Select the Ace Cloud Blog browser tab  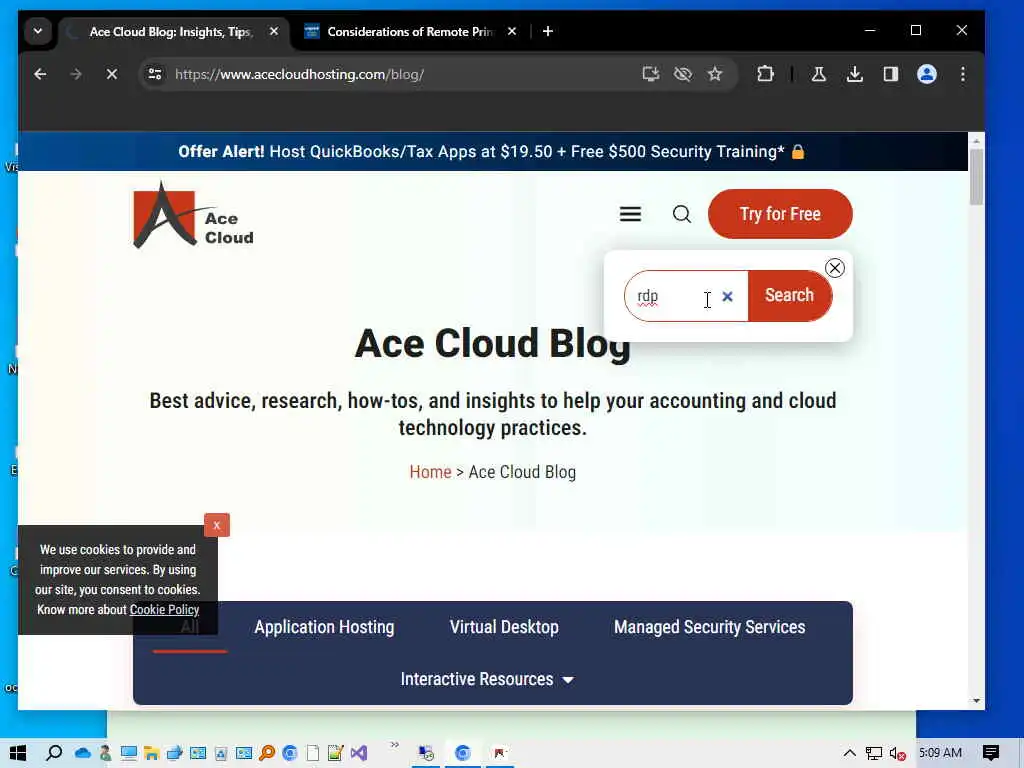[x=171, y=31]
